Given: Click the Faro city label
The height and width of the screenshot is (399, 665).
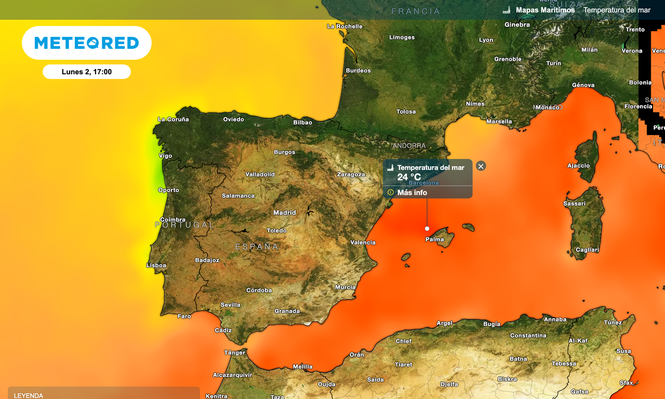Looking at the screenshot, I should [184, 316].
